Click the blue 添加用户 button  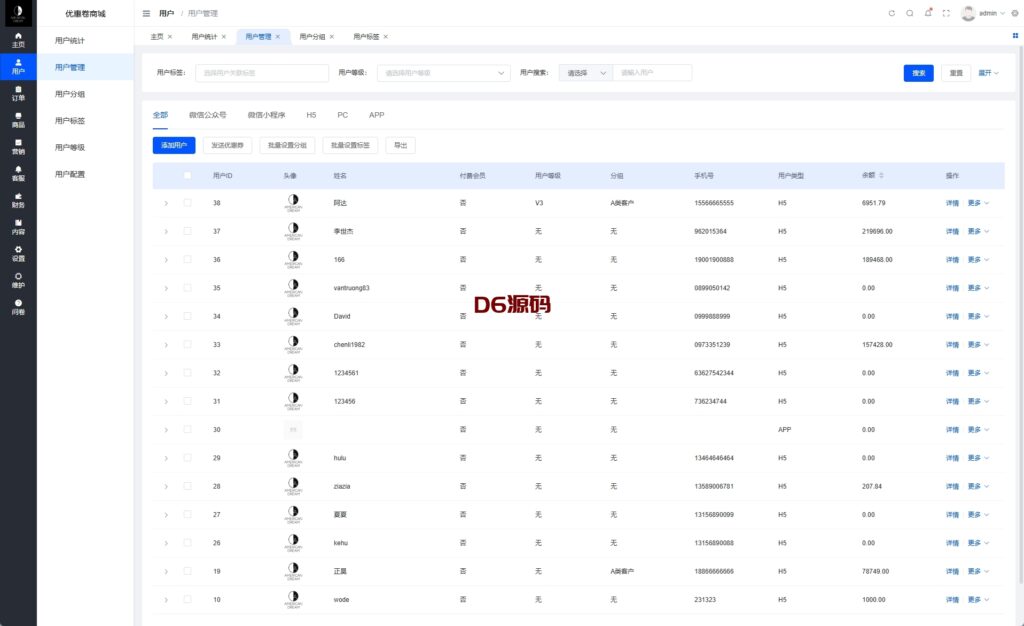pos(174,145)
